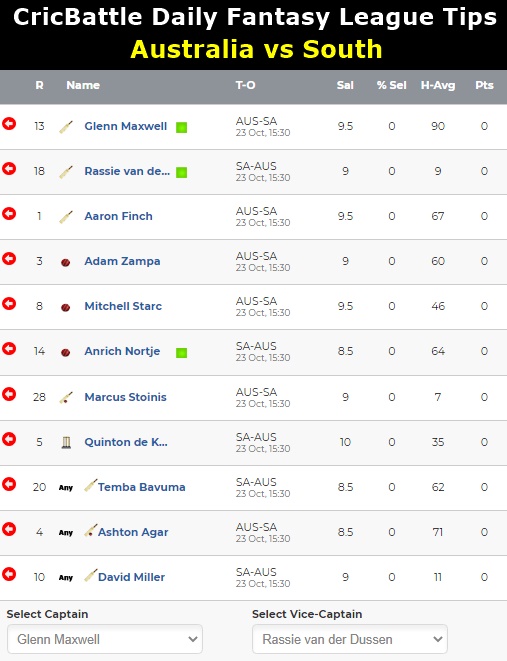The width and height of the screenshot is (507, 661).
Task: Remove David Miller with red arrow icon
Action: (x=9, y=574)
